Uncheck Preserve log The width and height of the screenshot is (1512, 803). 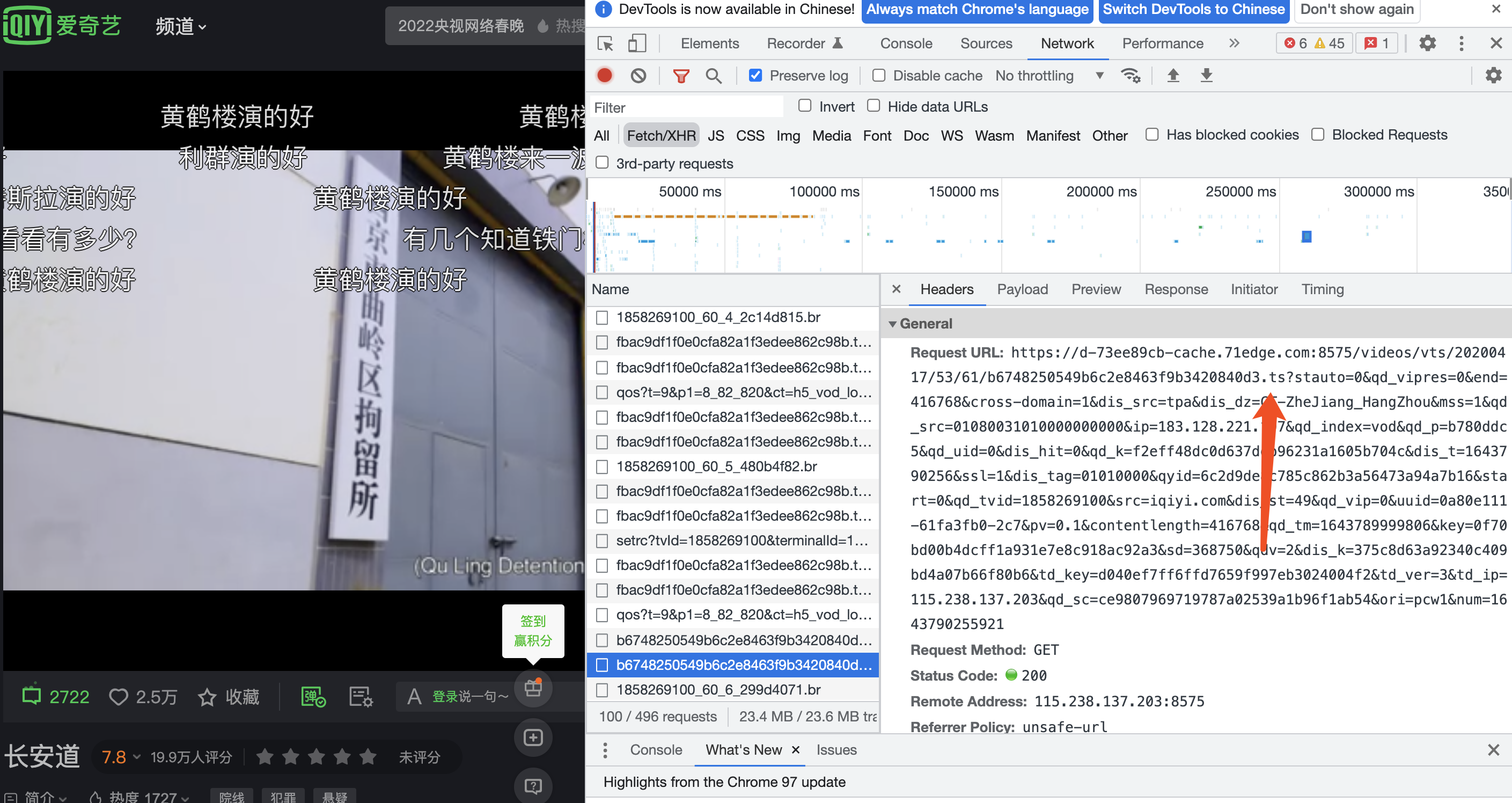tap(755, 75)
